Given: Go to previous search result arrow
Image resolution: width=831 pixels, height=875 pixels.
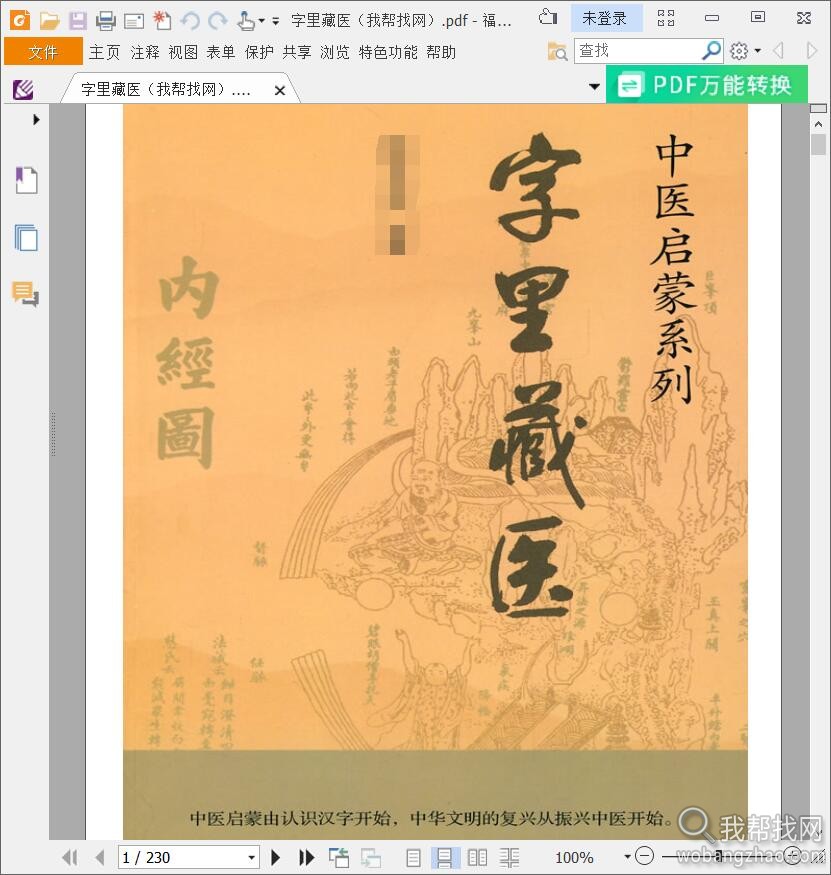Looking at the screenshot, I should pos(779,51).
